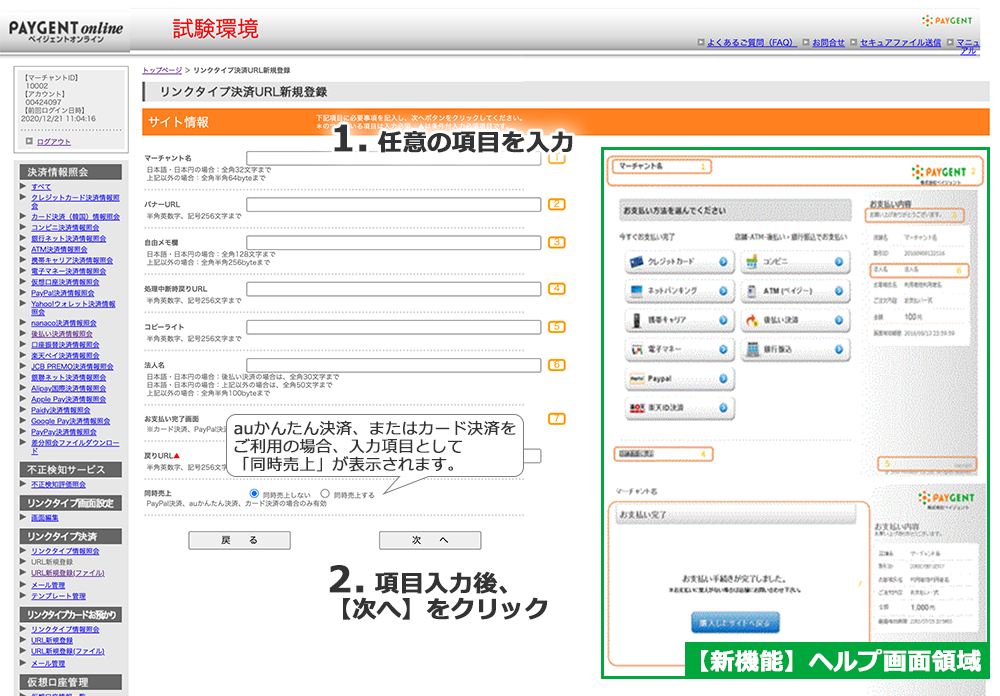Screen dimensions: 1000x696
Task: Open リンクタイプ情報照会 under リンクタイプ決済
Action: (65, 551)
